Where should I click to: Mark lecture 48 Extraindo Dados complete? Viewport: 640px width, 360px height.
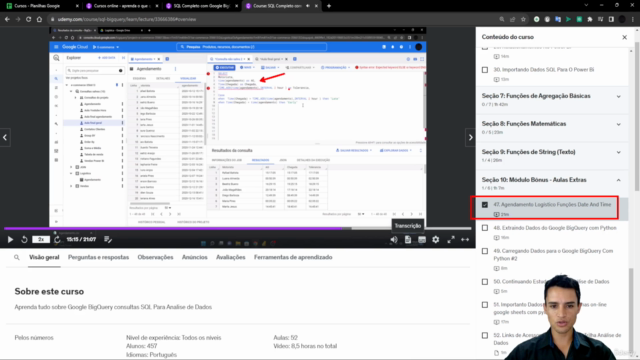(x=485, y=228)
